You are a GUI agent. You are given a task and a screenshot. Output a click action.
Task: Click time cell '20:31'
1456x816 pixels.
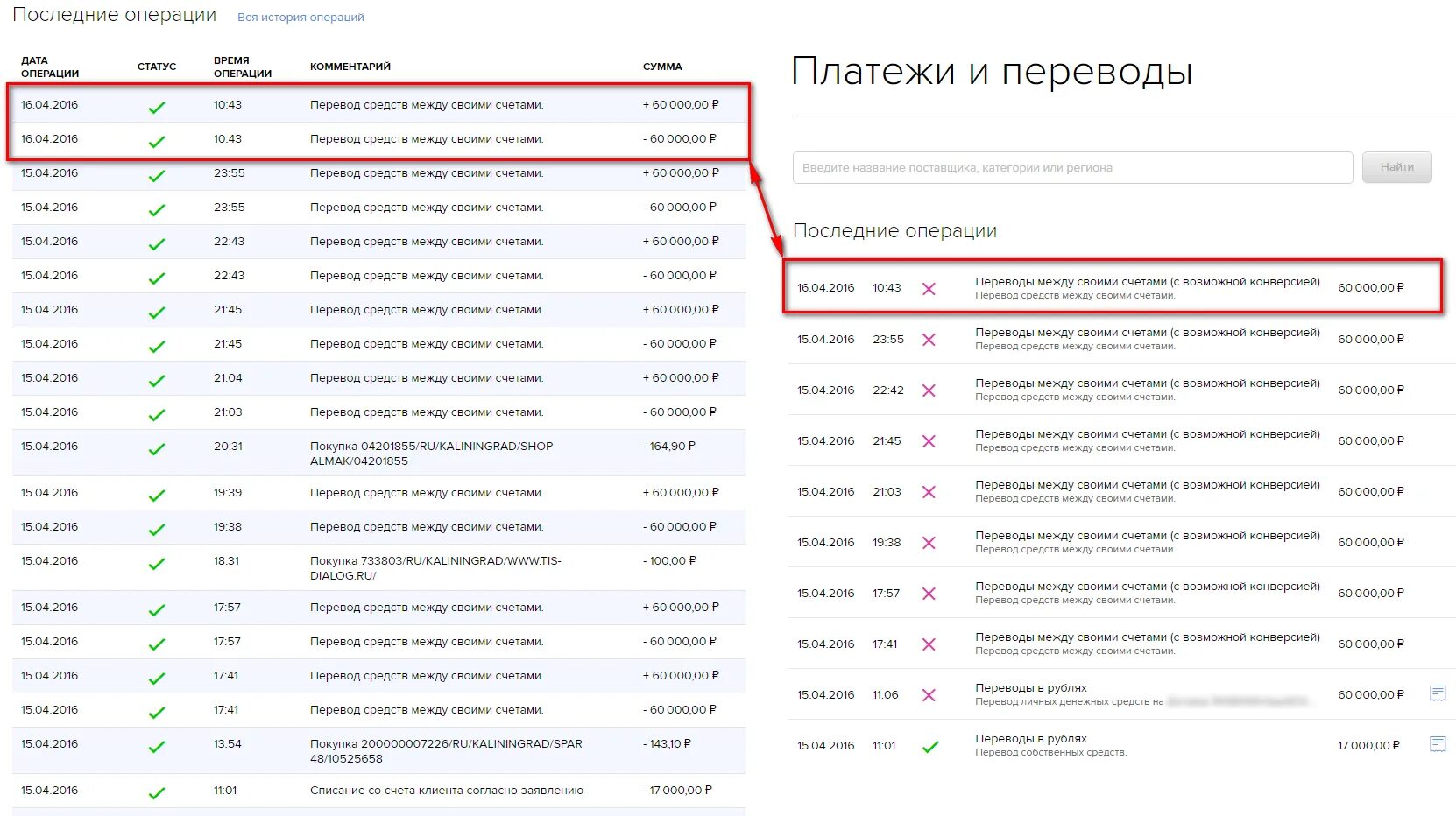[x=228, y=446]
